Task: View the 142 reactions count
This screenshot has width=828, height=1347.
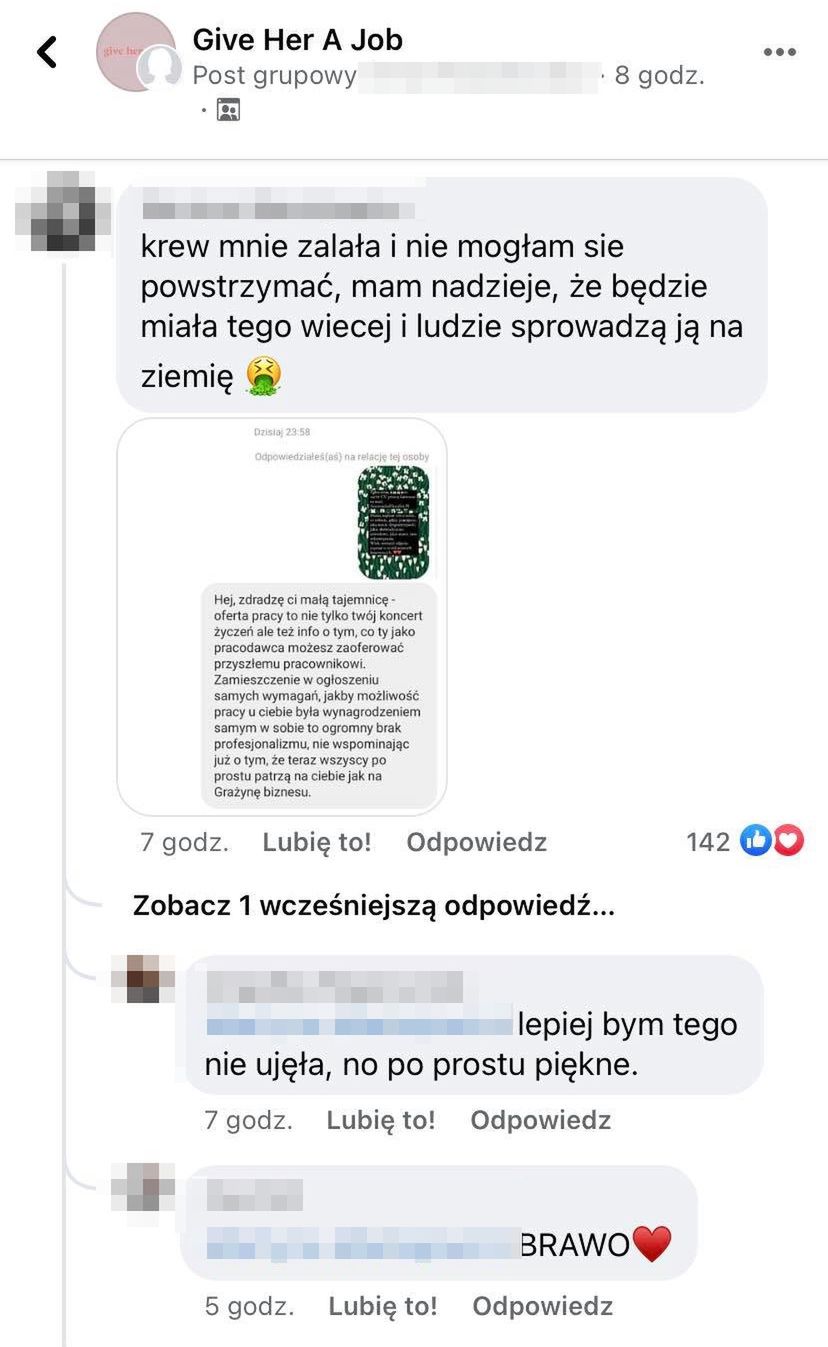Action: [708, 842]
